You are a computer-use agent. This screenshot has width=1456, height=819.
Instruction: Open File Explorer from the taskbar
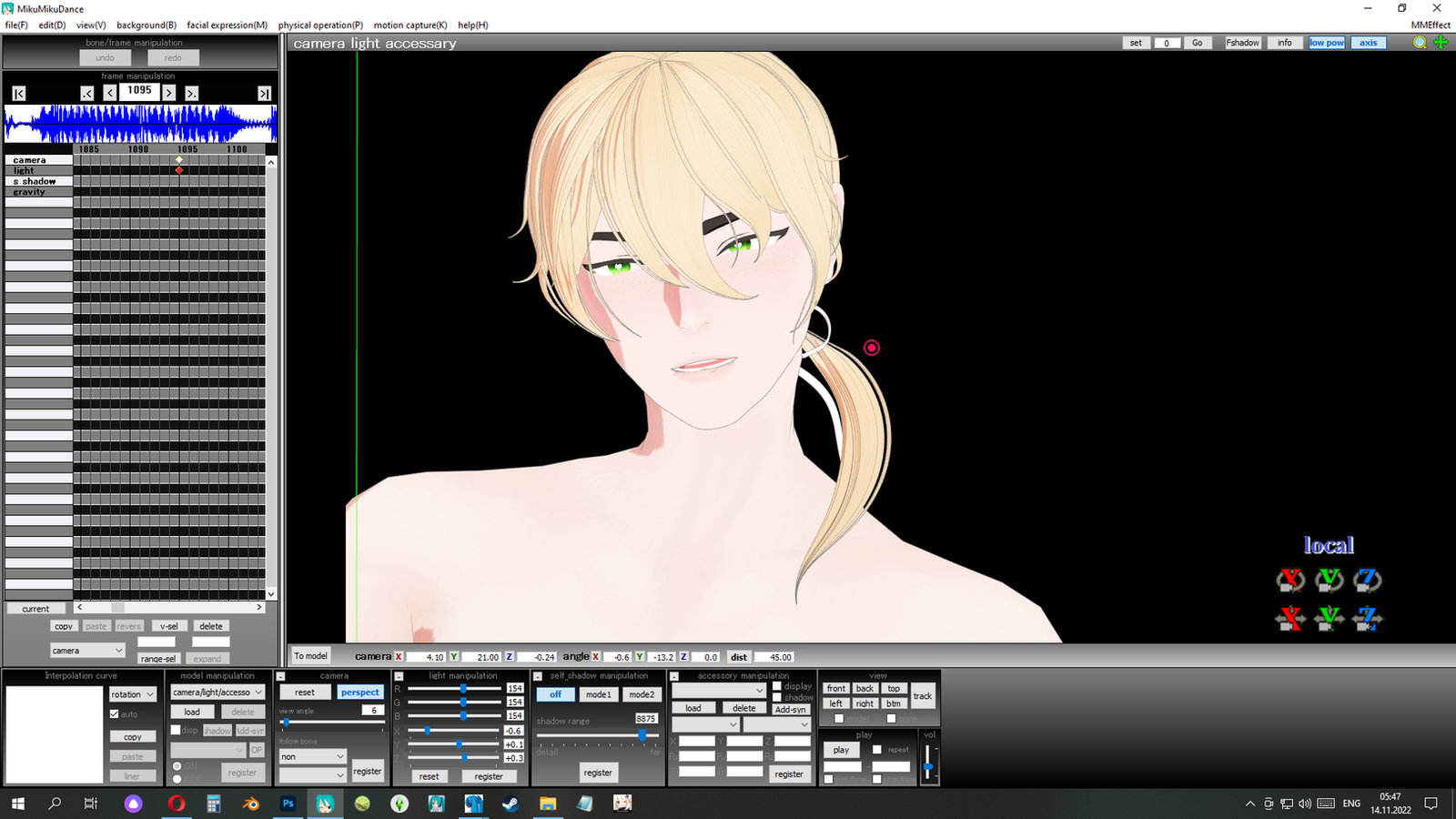(x=548, y=804)
